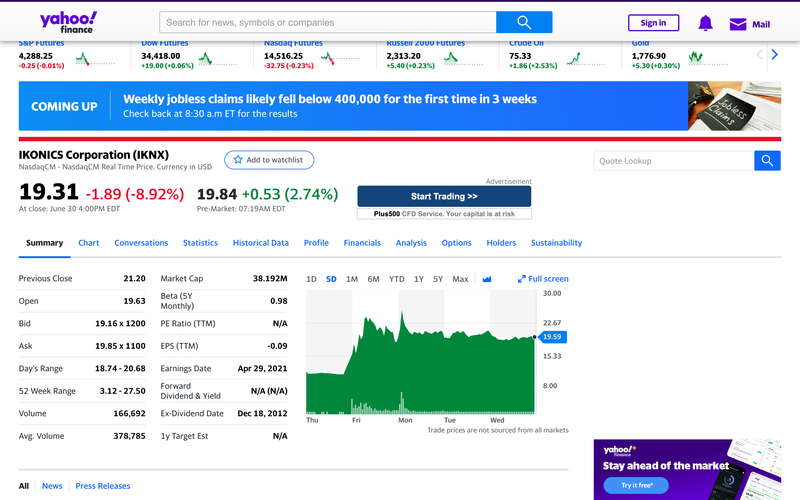This screenshot has width=800, height=500.
Task: Click the Previous Close value 21.20
Action: (x=134, y=279)
